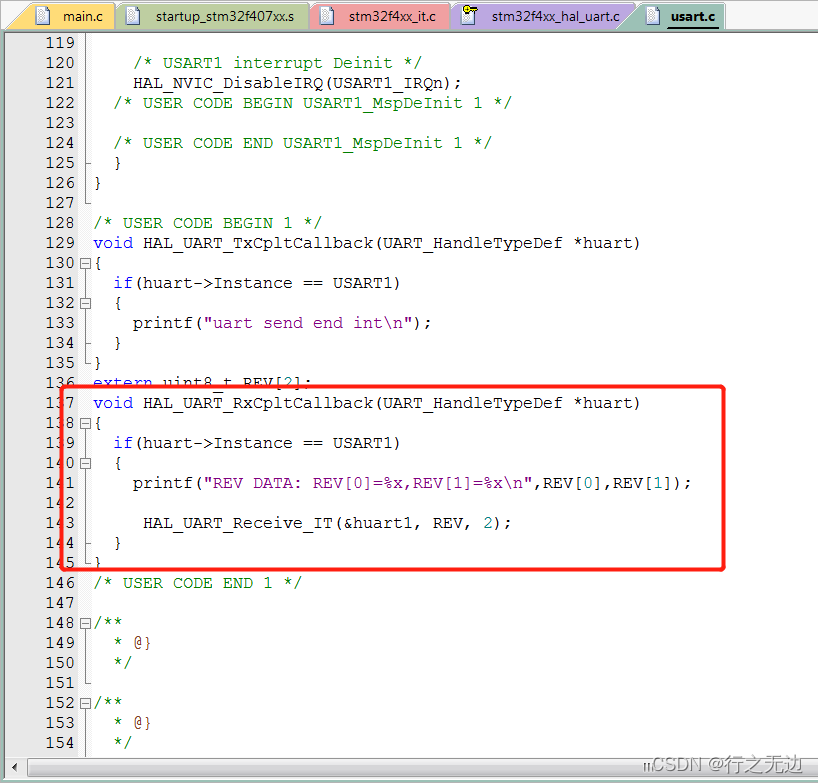Viewport: 818px width, 783px height.
Task: Click line number 129 in the gutter
Action: 60,243
